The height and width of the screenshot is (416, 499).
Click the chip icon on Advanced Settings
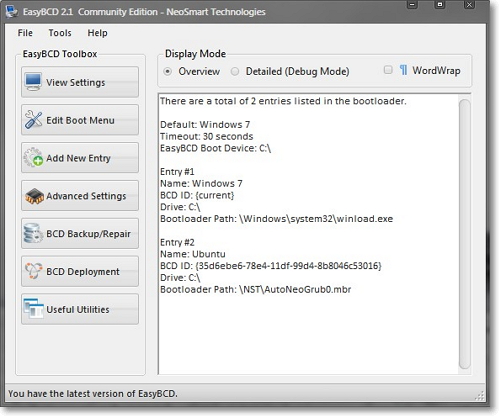coord(34,196)
